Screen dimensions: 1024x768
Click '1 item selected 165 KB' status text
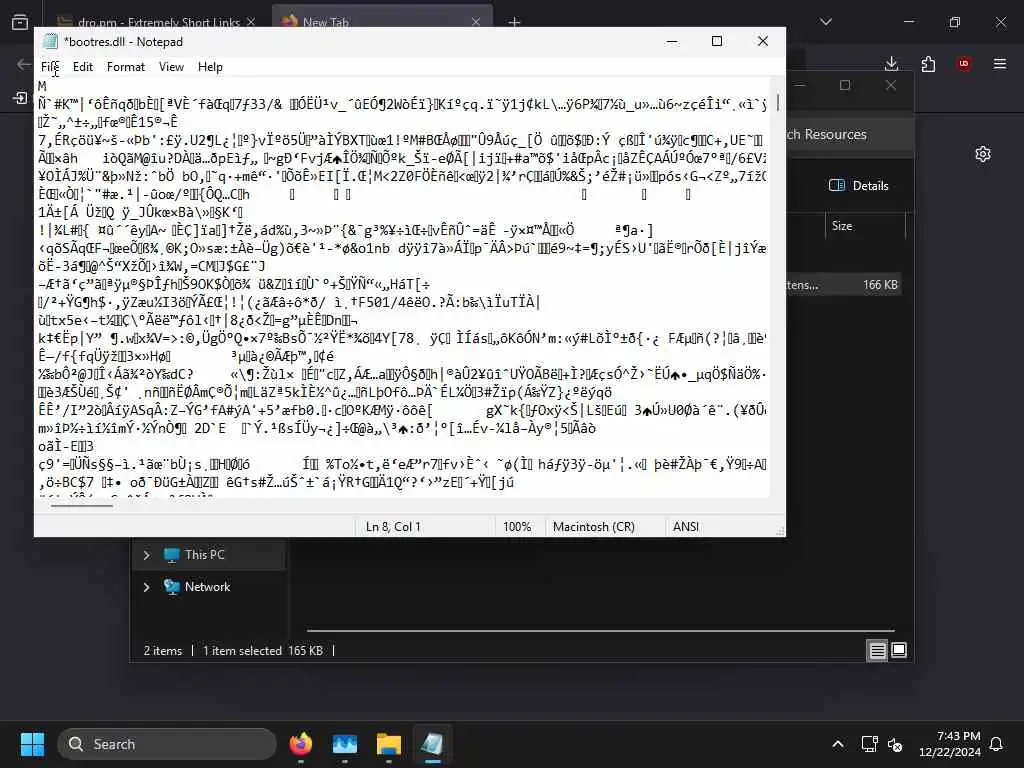(x=263, y=650)
